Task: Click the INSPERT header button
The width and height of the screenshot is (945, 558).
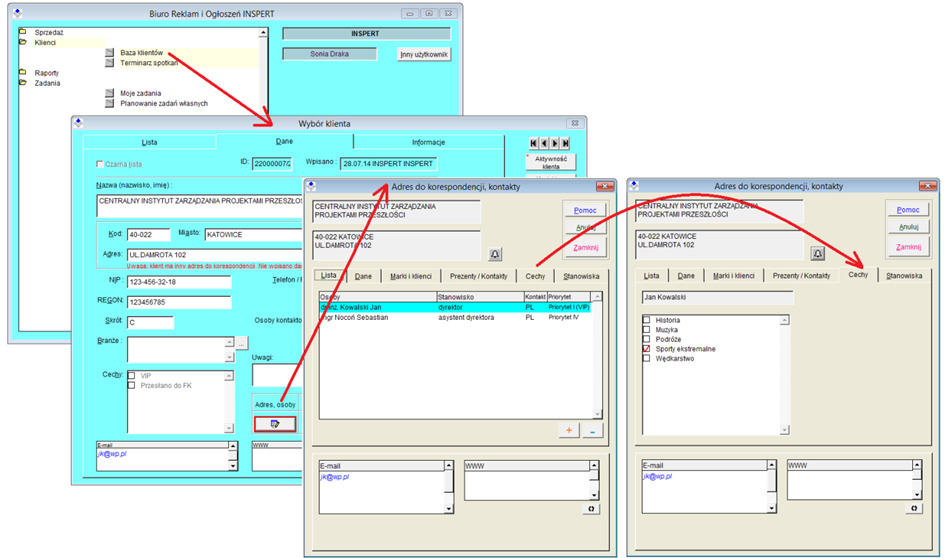Action: 366,34
